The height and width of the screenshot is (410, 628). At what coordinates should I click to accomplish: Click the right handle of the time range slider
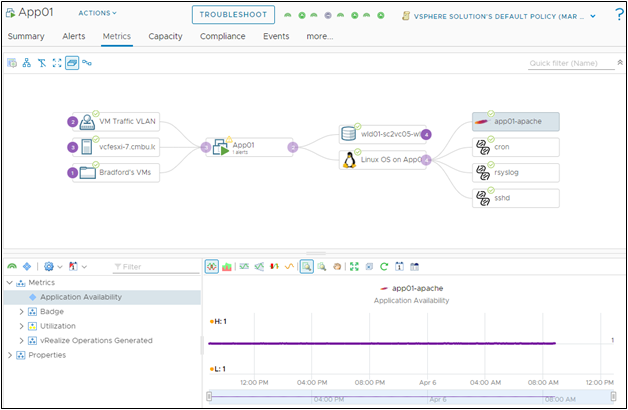click(613, 396)
